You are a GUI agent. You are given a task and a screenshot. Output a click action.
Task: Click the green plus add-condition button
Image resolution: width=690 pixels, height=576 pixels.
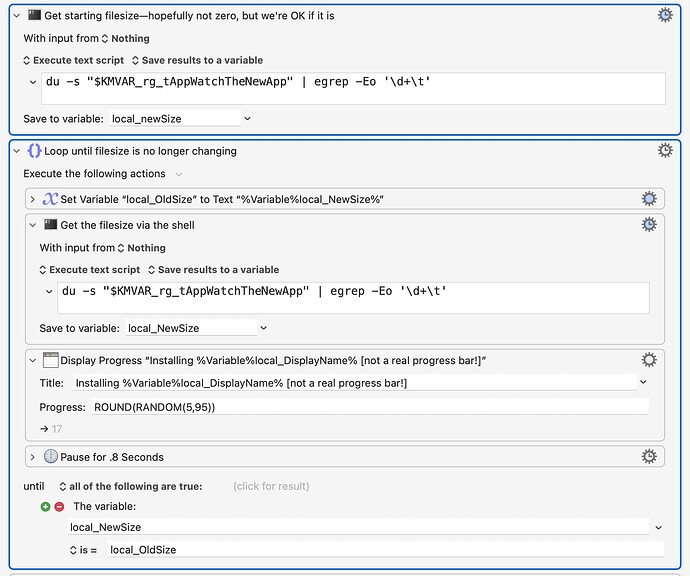click(46, 507)
